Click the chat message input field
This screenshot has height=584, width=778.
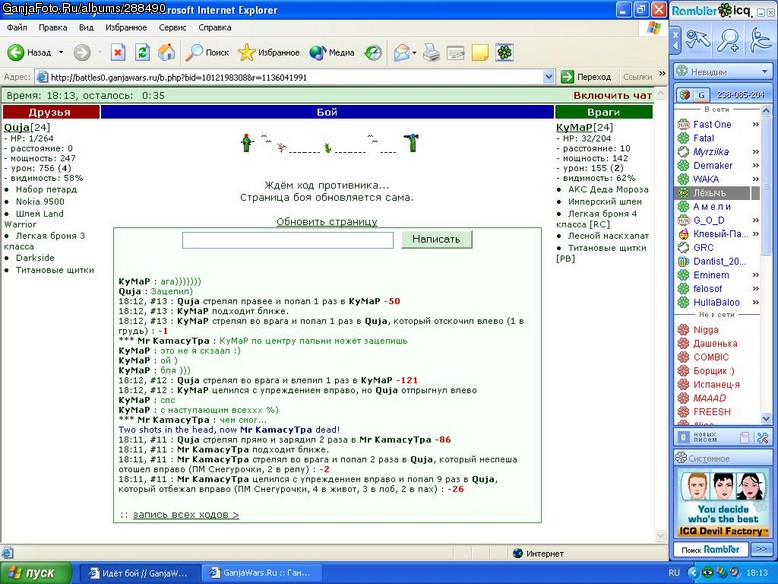[288, 240]
